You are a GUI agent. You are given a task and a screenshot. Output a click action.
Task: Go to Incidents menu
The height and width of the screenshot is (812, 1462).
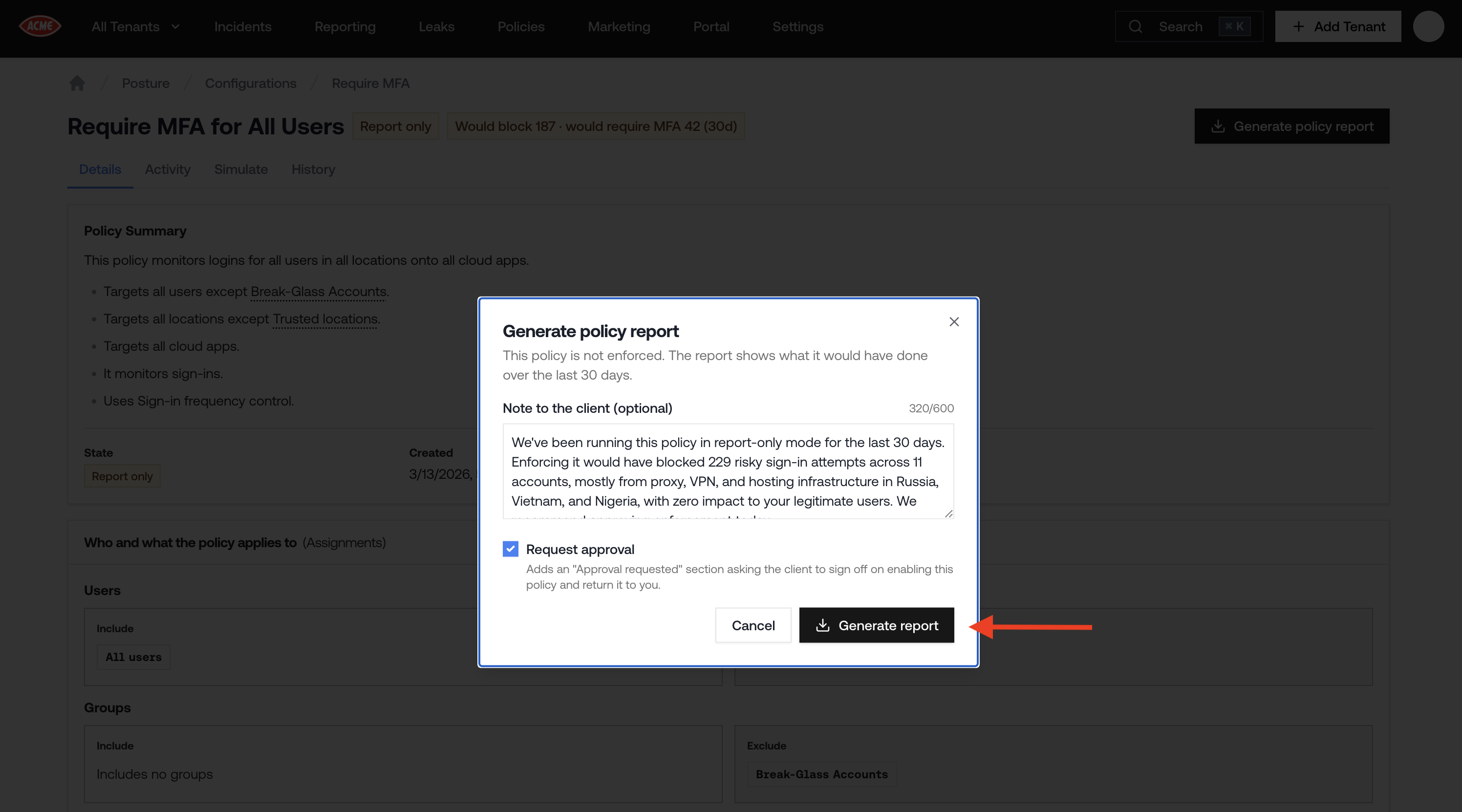[x=242, y=27]
